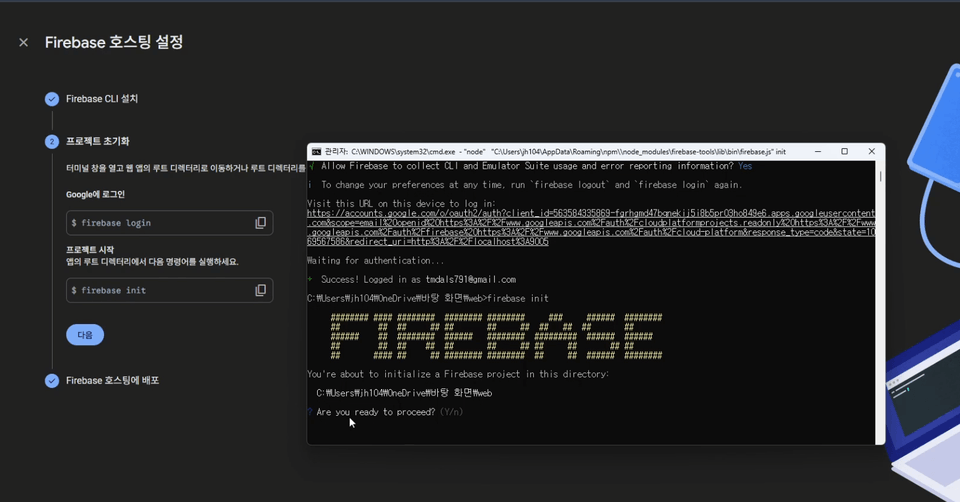Close the command prompt window
Viewport: 960px width, 502px height.
coord(872,151)
